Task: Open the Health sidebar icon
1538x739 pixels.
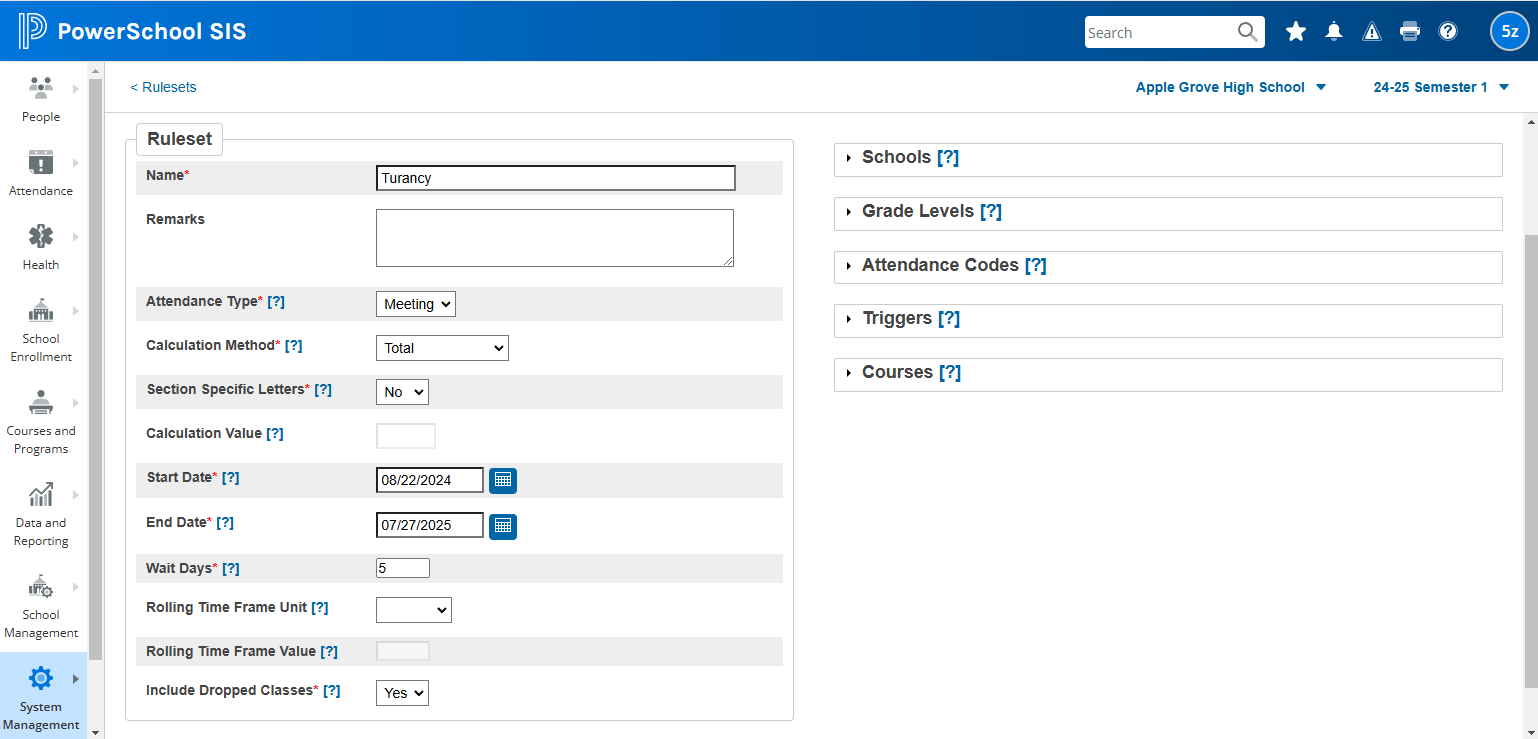Action: 41,236
